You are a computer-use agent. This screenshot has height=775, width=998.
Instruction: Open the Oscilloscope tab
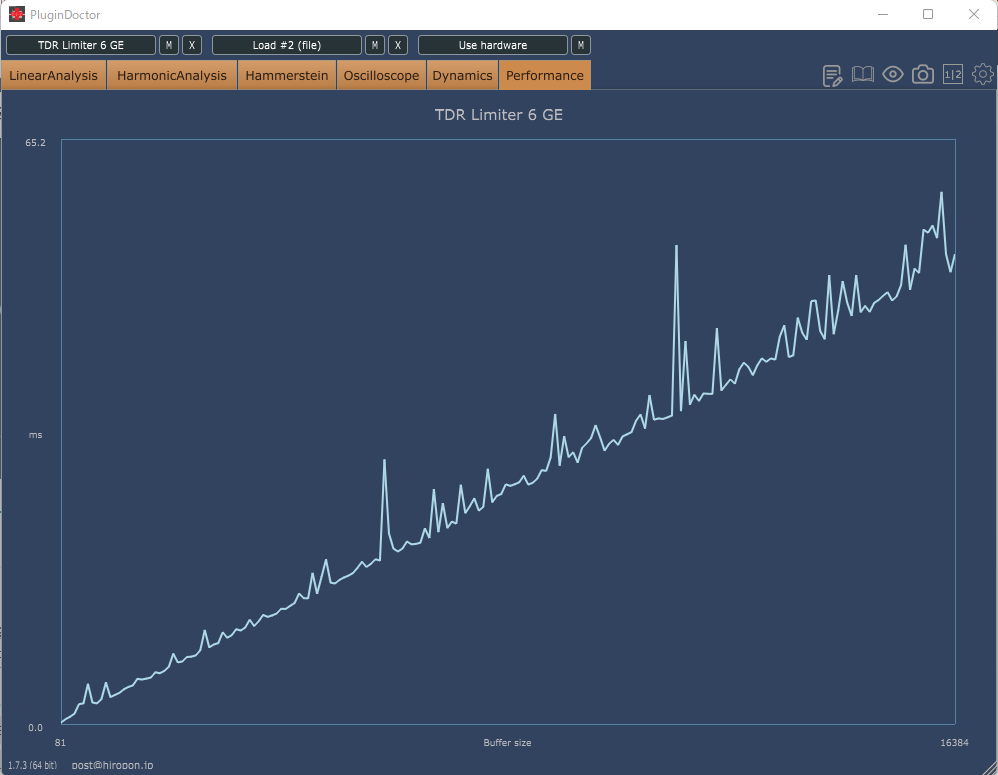[381, 75]
